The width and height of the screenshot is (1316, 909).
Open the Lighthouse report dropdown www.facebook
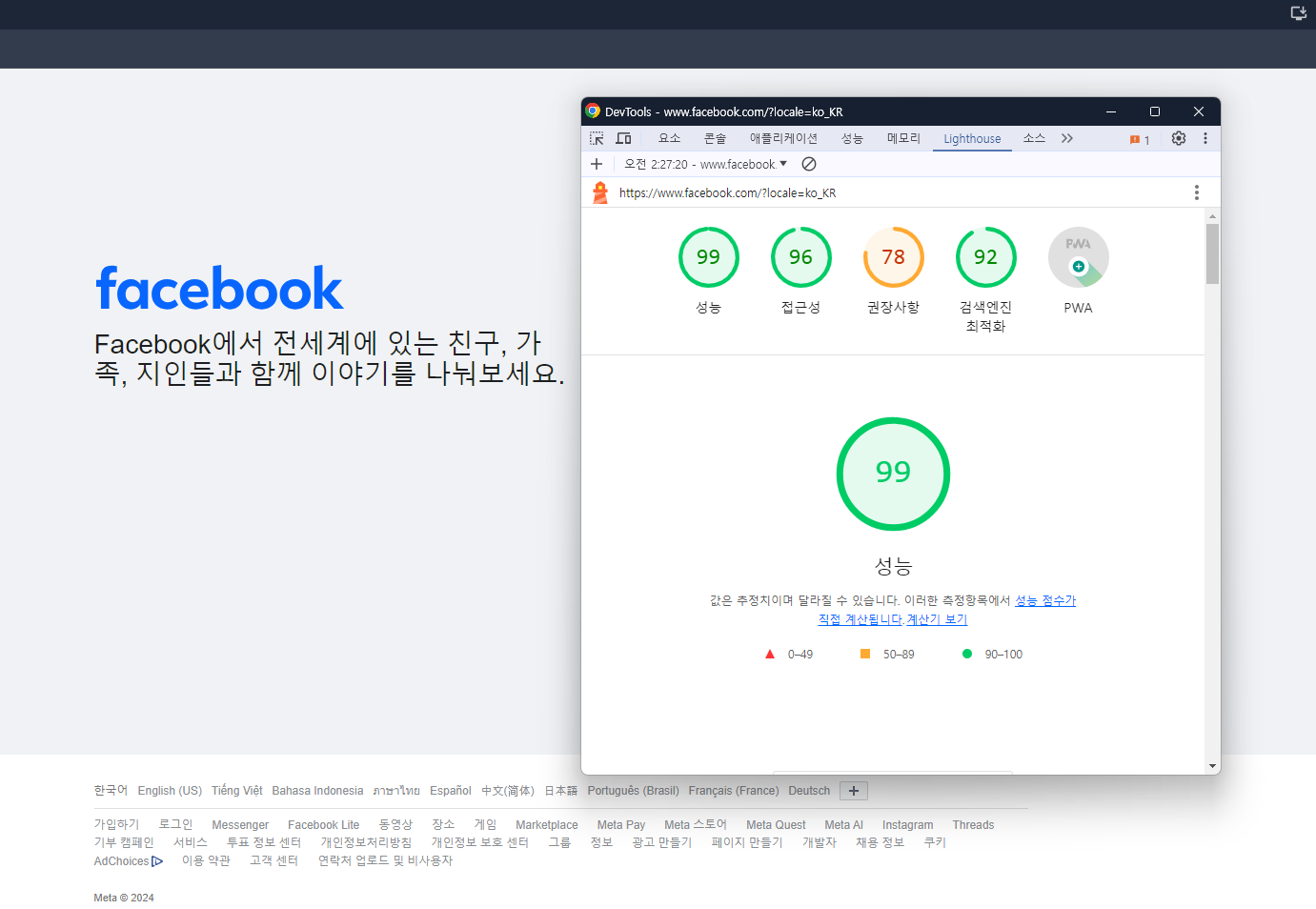(705, 164)
